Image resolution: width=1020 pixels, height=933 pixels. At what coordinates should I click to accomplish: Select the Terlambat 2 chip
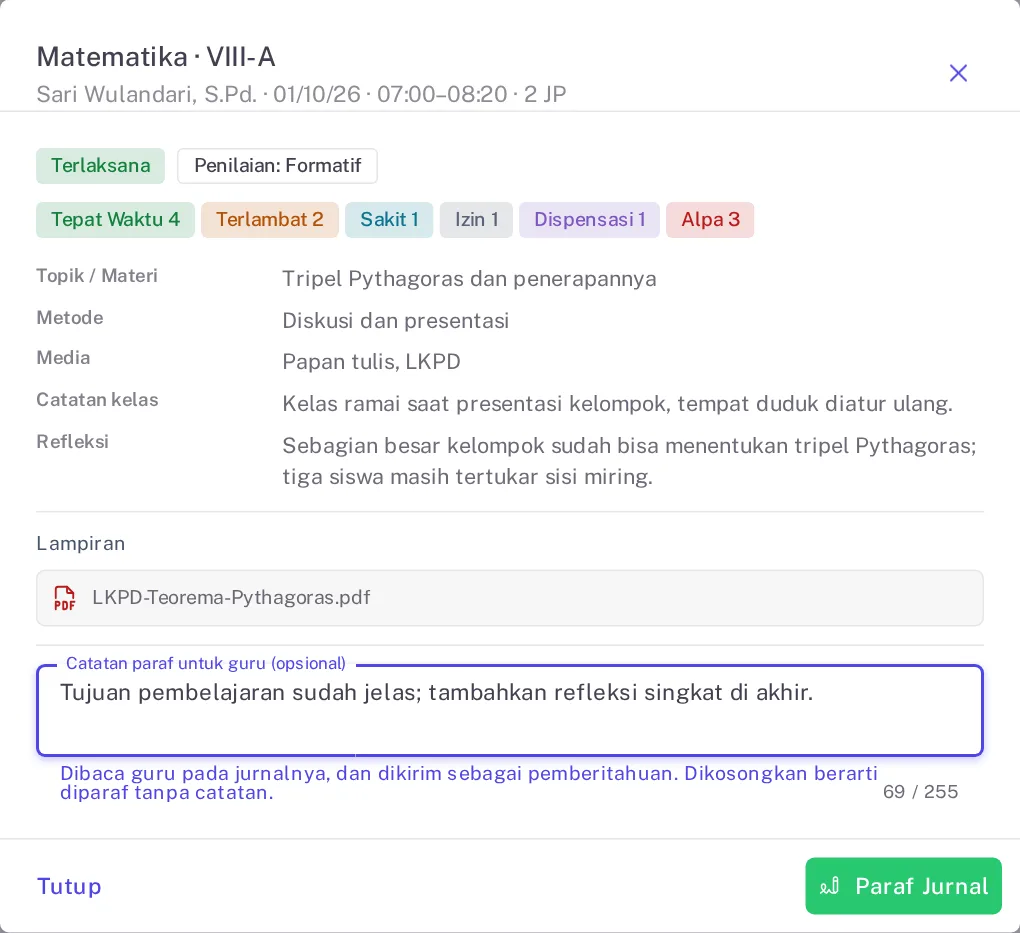(x=269, y=219)
